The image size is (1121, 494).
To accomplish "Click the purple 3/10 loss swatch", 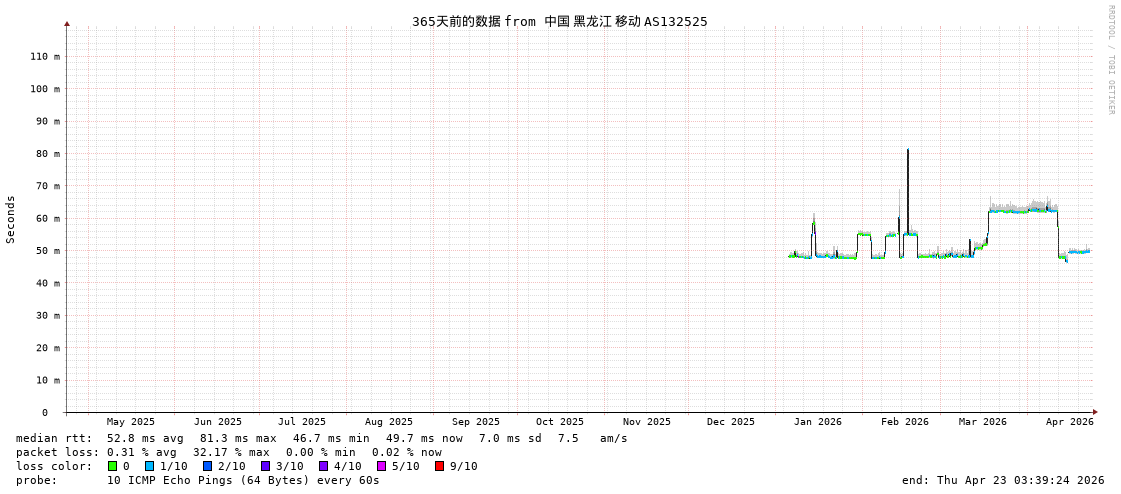I will click(265, 466).
